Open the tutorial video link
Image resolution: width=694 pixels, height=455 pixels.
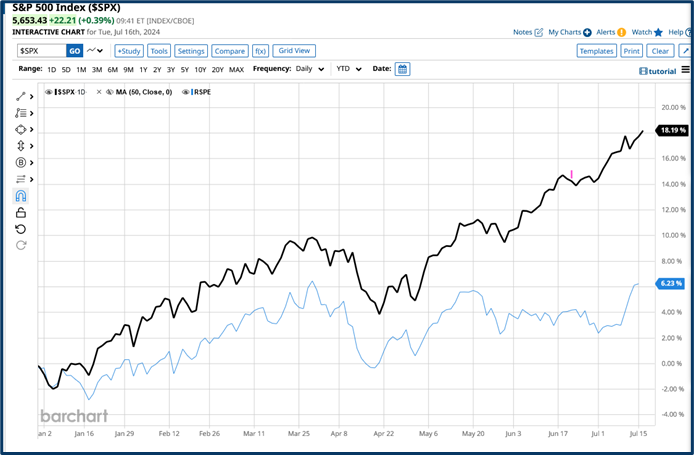pyautogui.click(x=658, y=71)
